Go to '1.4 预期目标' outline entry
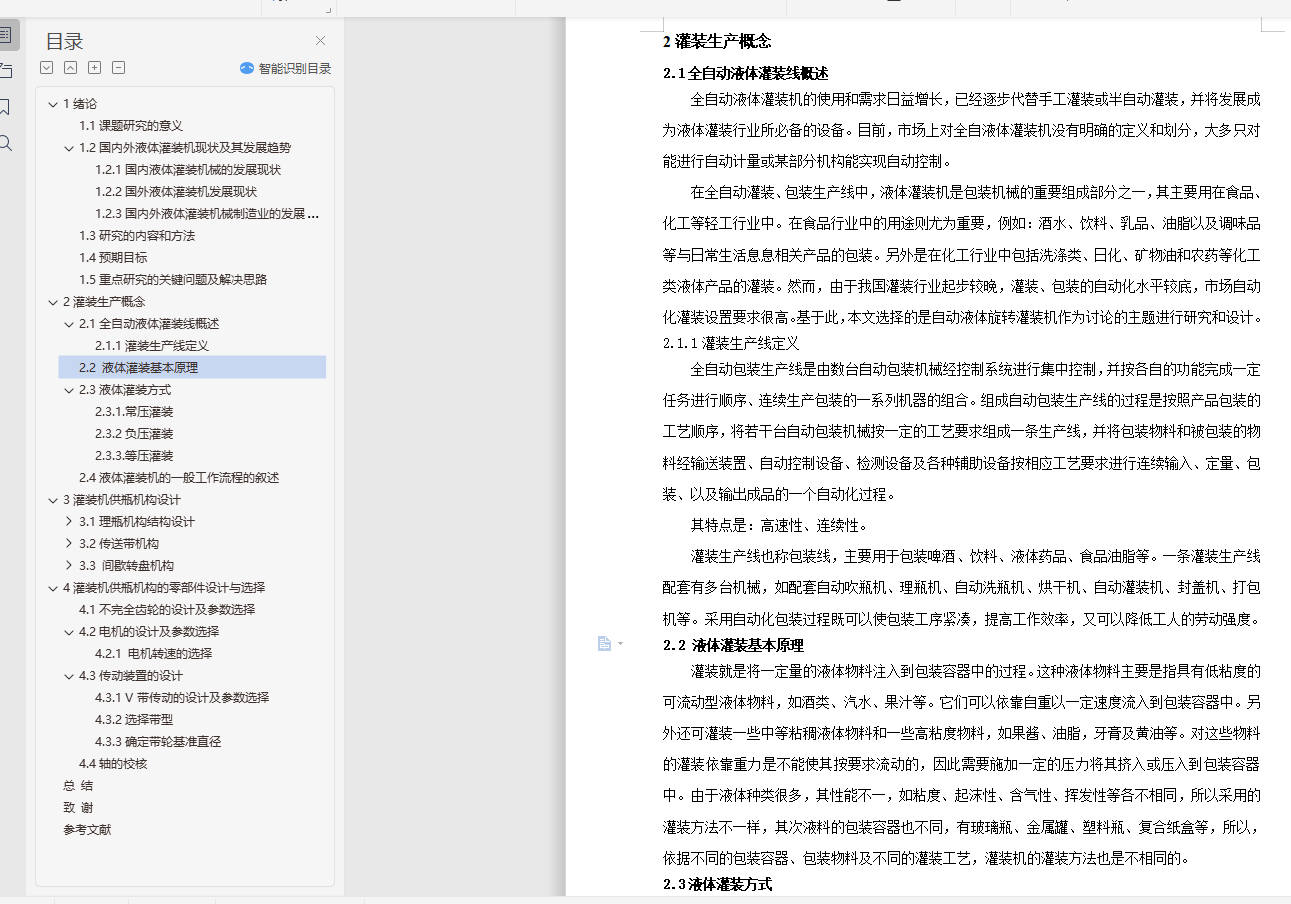Viewport: 1291px width, 904px height. pos(113,257)
